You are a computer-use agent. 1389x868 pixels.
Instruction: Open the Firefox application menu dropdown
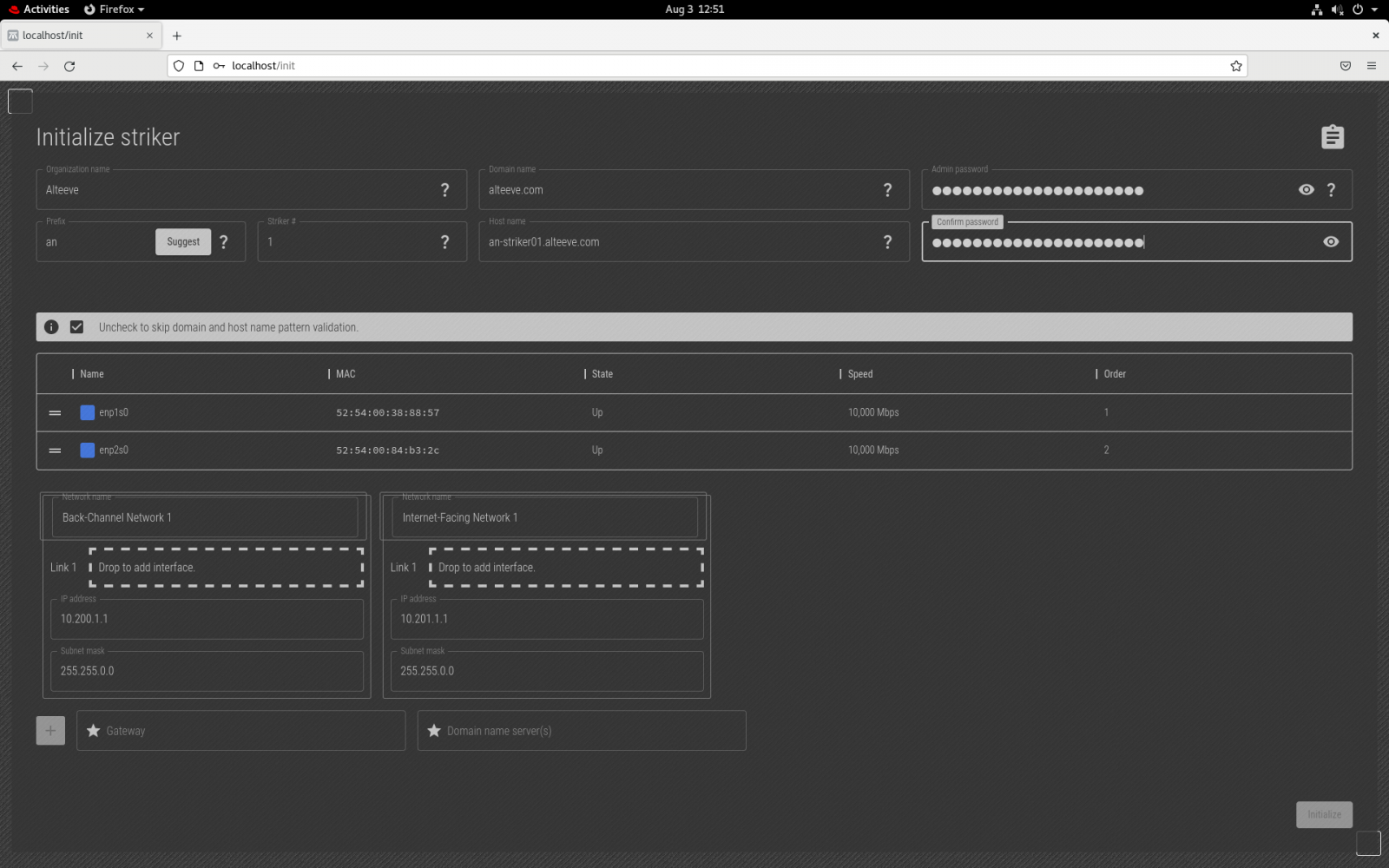pos(115,10)
